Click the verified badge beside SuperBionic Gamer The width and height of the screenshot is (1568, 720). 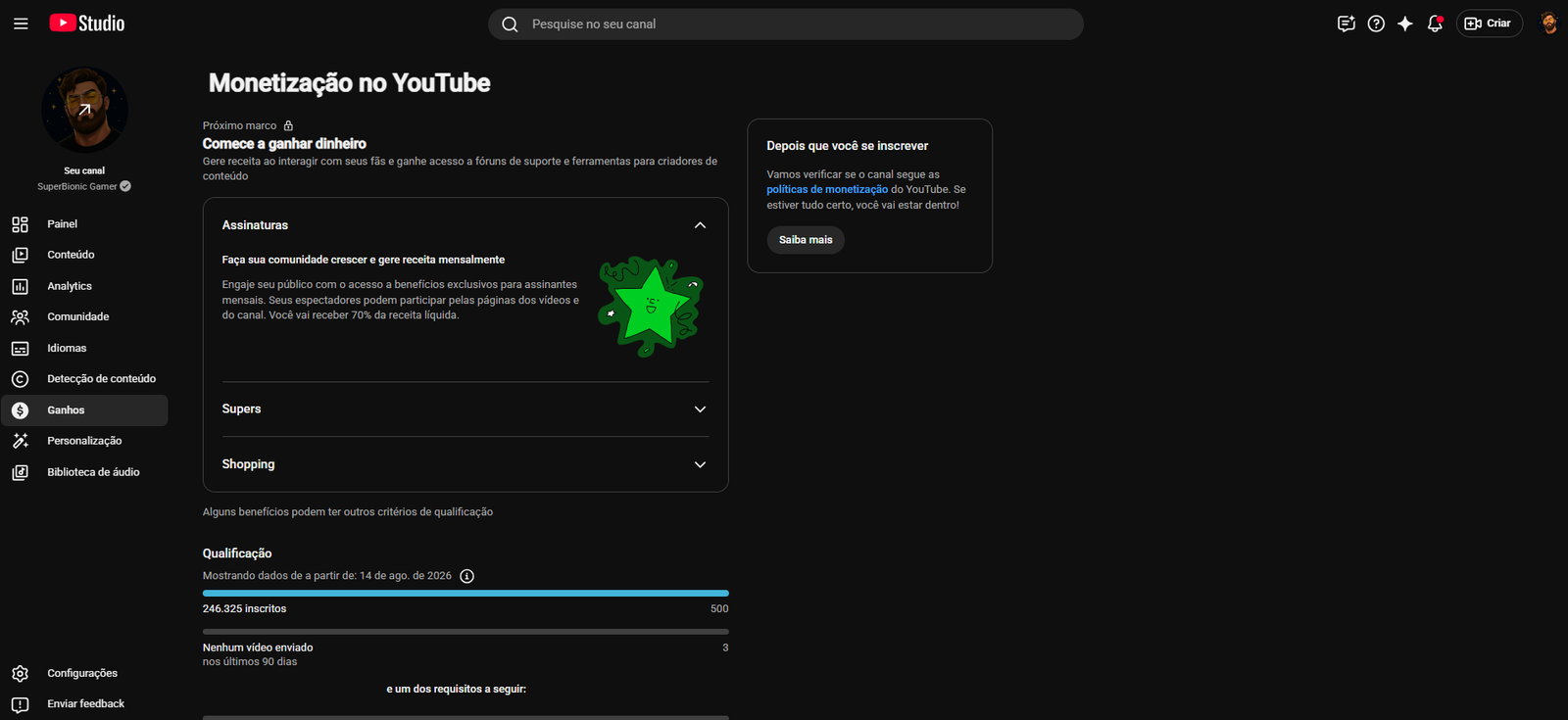(x=125, y=186)
